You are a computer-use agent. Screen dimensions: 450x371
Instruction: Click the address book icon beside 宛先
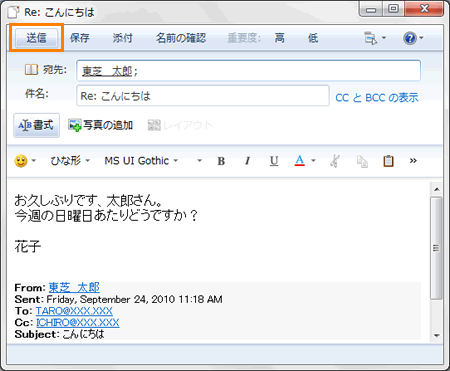(31, 70)
